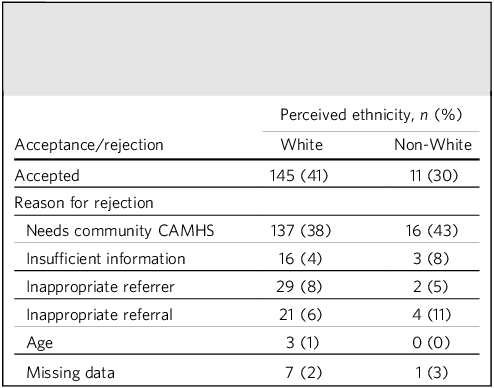This screenshot has width=494, height=388.
Task: Click the Inappropriate referral row label
Action: point(99,315)
